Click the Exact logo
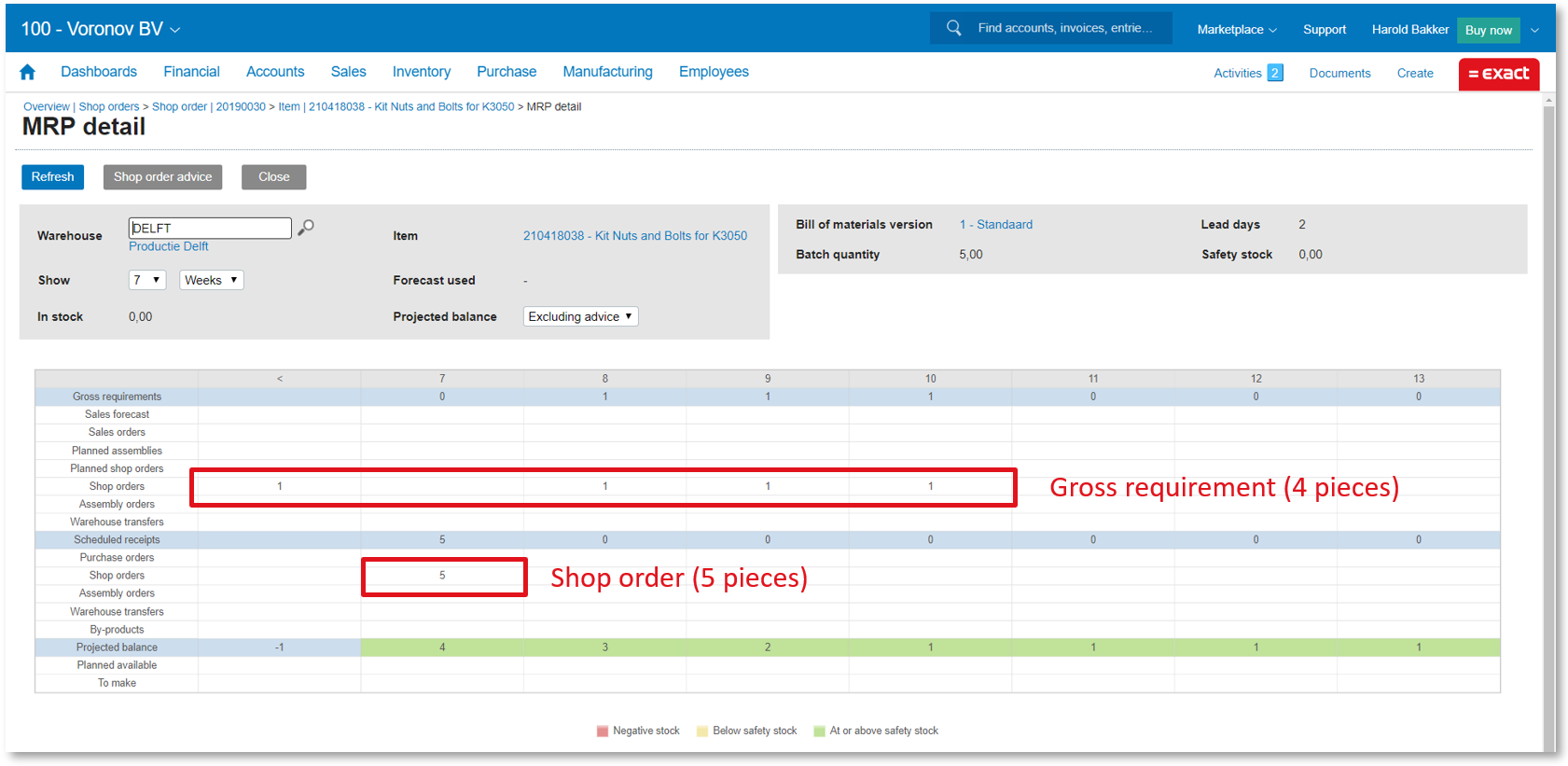The image size is (1568, 766). click(1498, 74)
